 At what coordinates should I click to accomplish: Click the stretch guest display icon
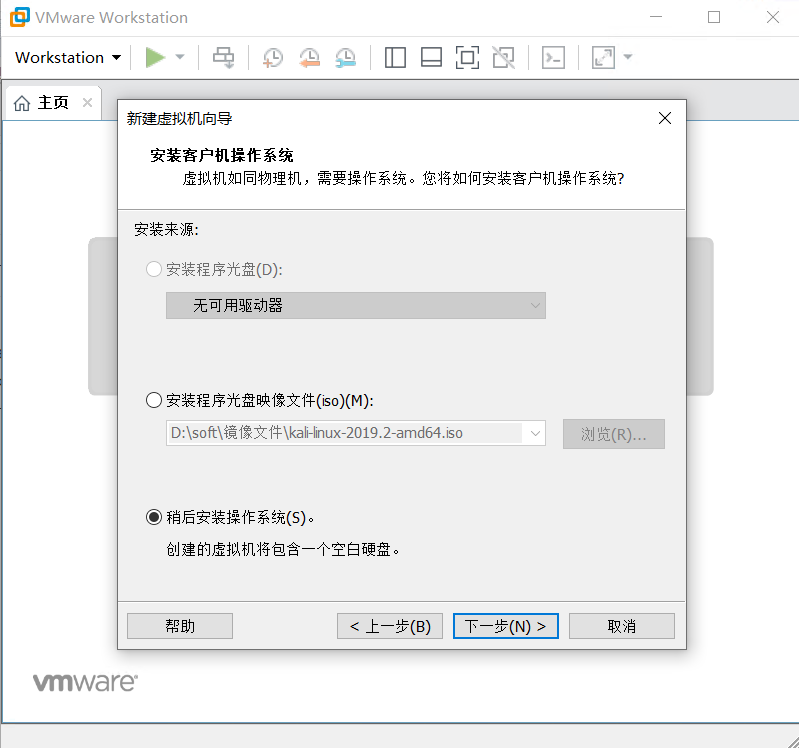[x=603, y=58]
